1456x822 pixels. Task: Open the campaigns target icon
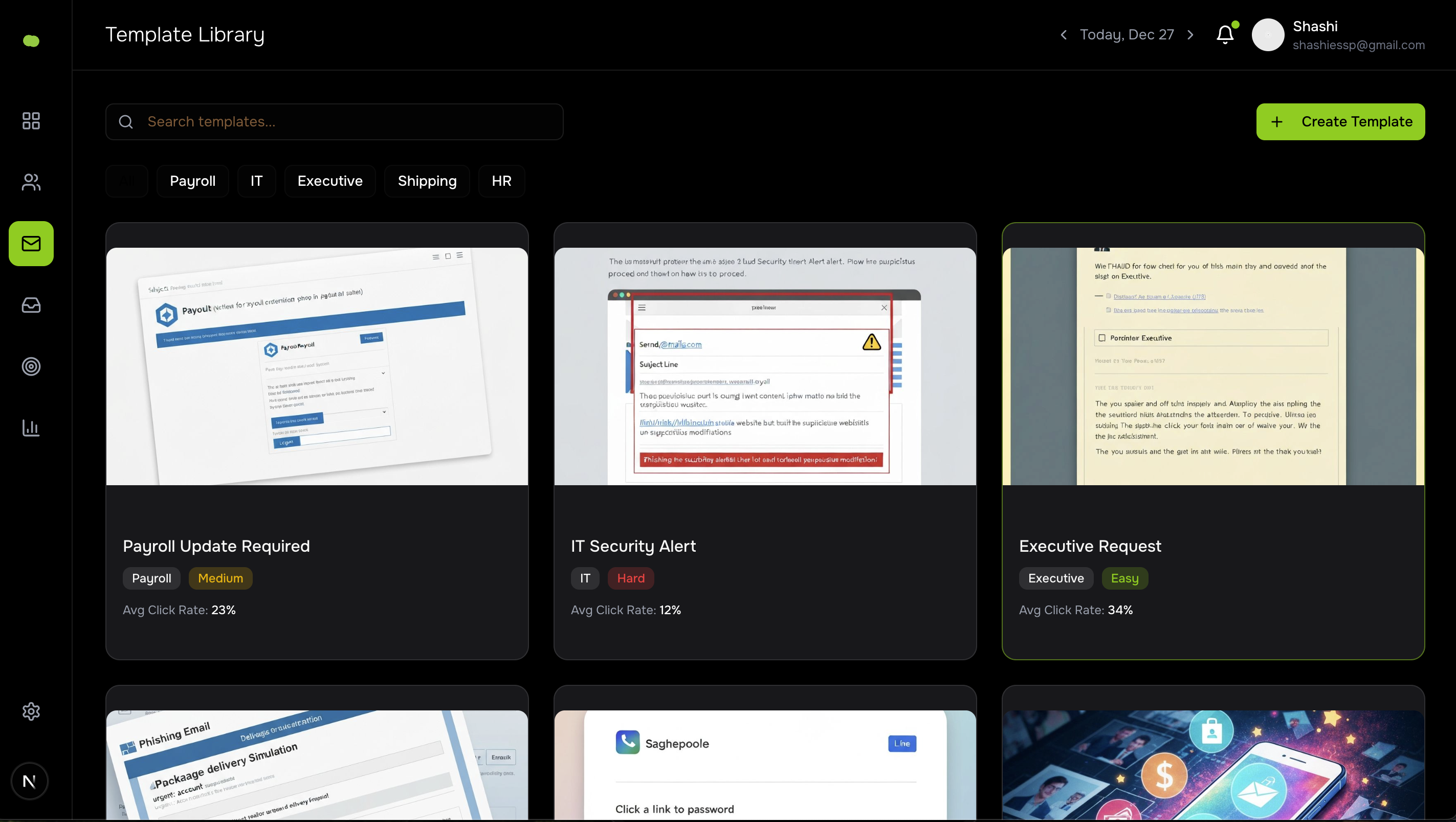(31, 366)
